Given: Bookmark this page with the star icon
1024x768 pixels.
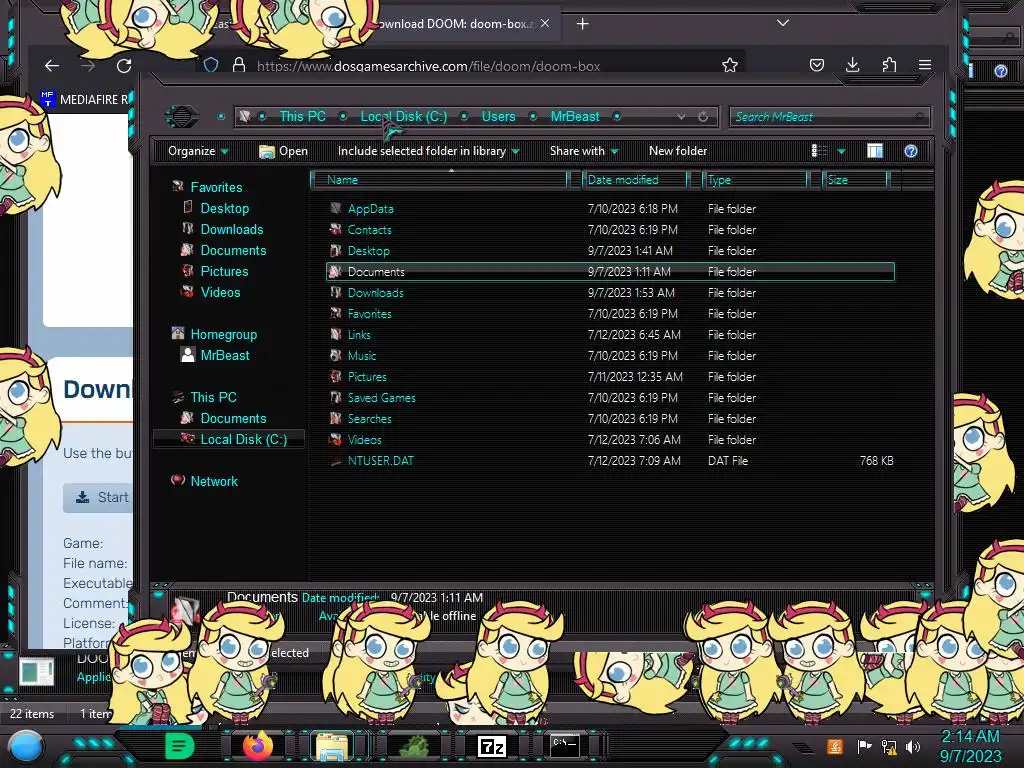Looking at the screenshot, I should (729, 65).
